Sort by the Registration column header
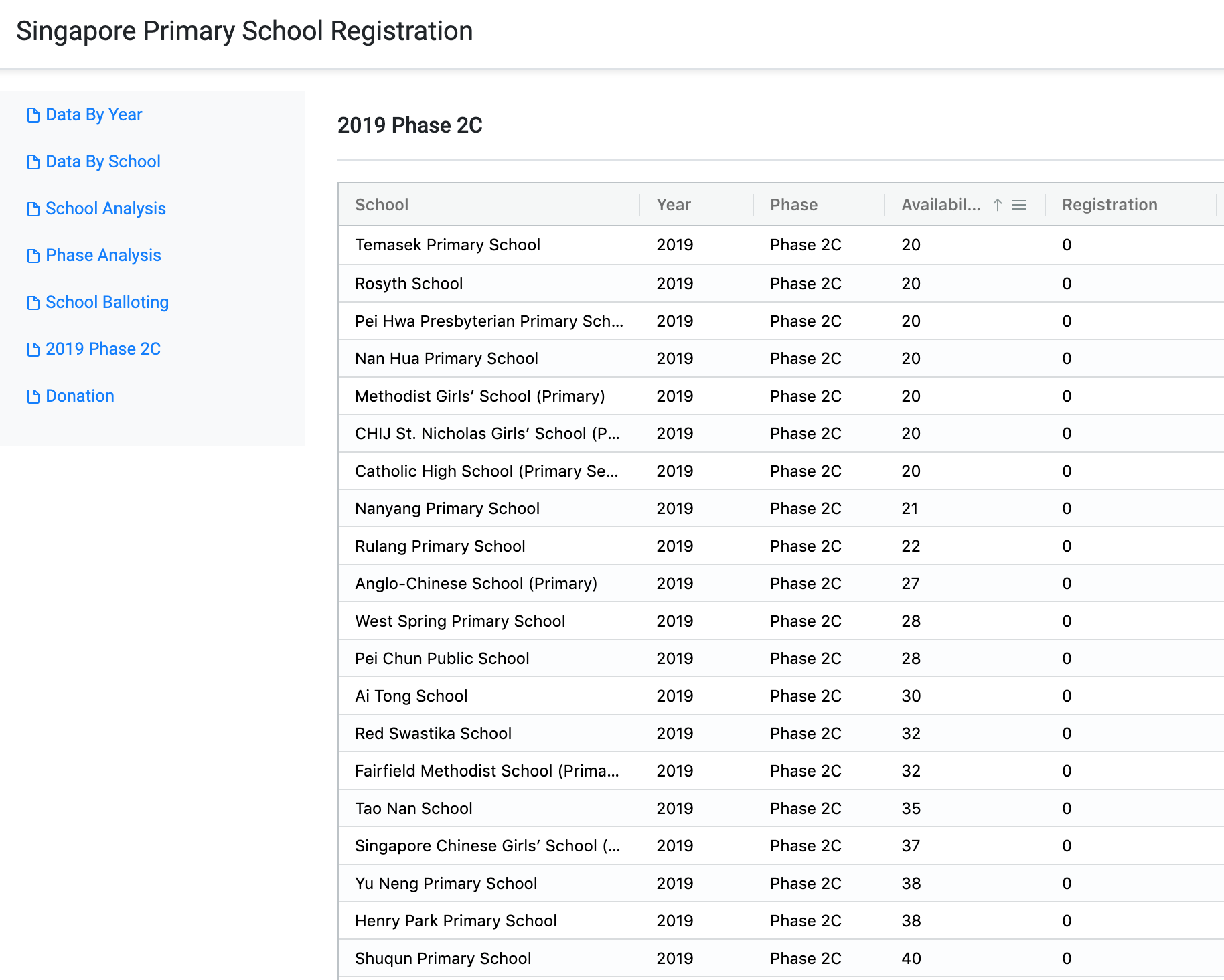 [x=1109, y=205]
